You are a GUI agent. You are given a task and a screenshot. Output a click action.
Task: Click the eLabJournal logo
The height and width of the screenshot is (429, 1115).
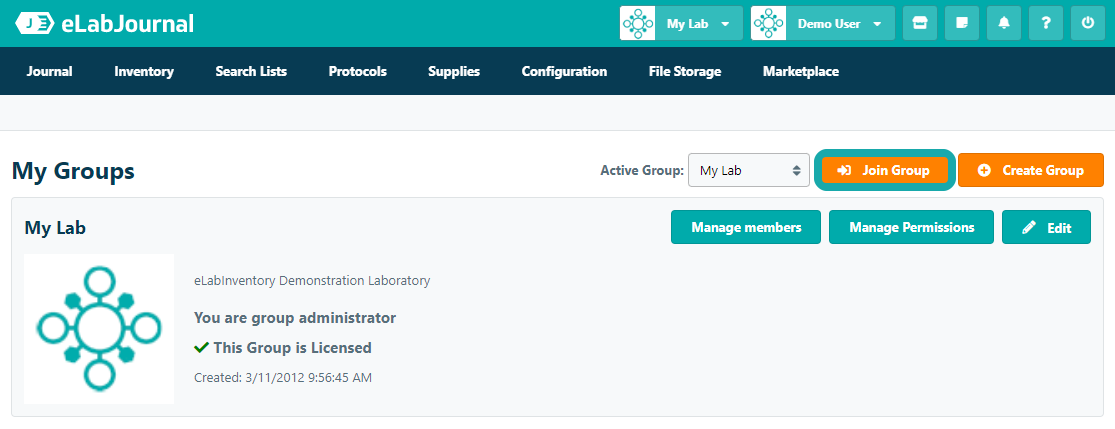pyautogui.click(x=105, y=24)
